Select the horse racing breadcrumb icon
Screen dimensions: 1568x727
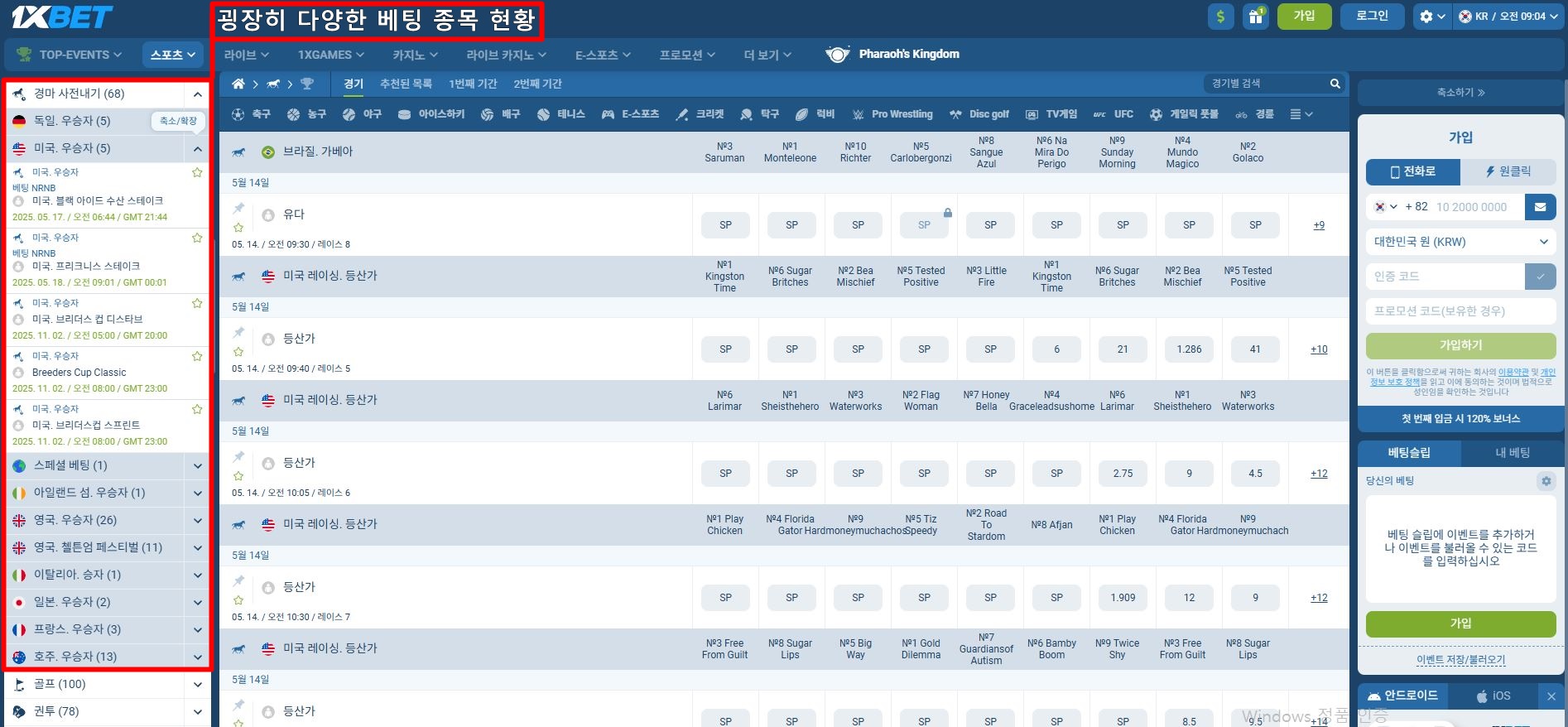272,84
